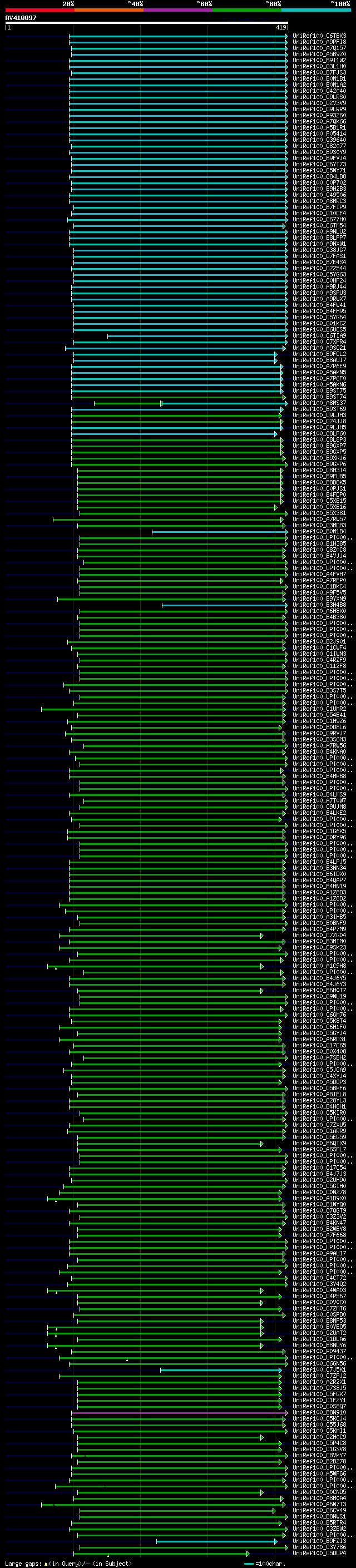
Task: Select hit label UniRef100_C1FZY1
Action: (x=319, y=1401)
